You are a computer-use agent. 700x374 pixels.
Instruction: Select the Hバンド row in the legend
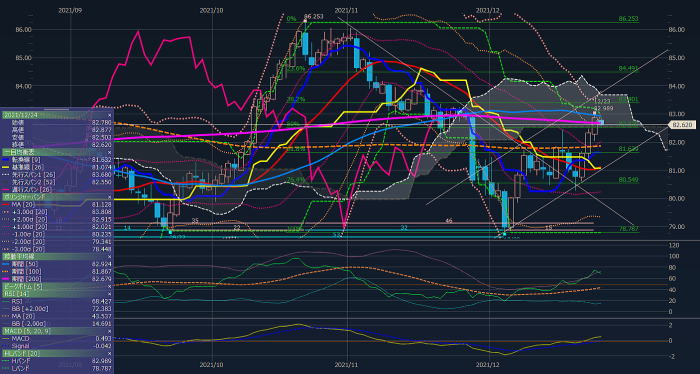(x=57, y=361)
